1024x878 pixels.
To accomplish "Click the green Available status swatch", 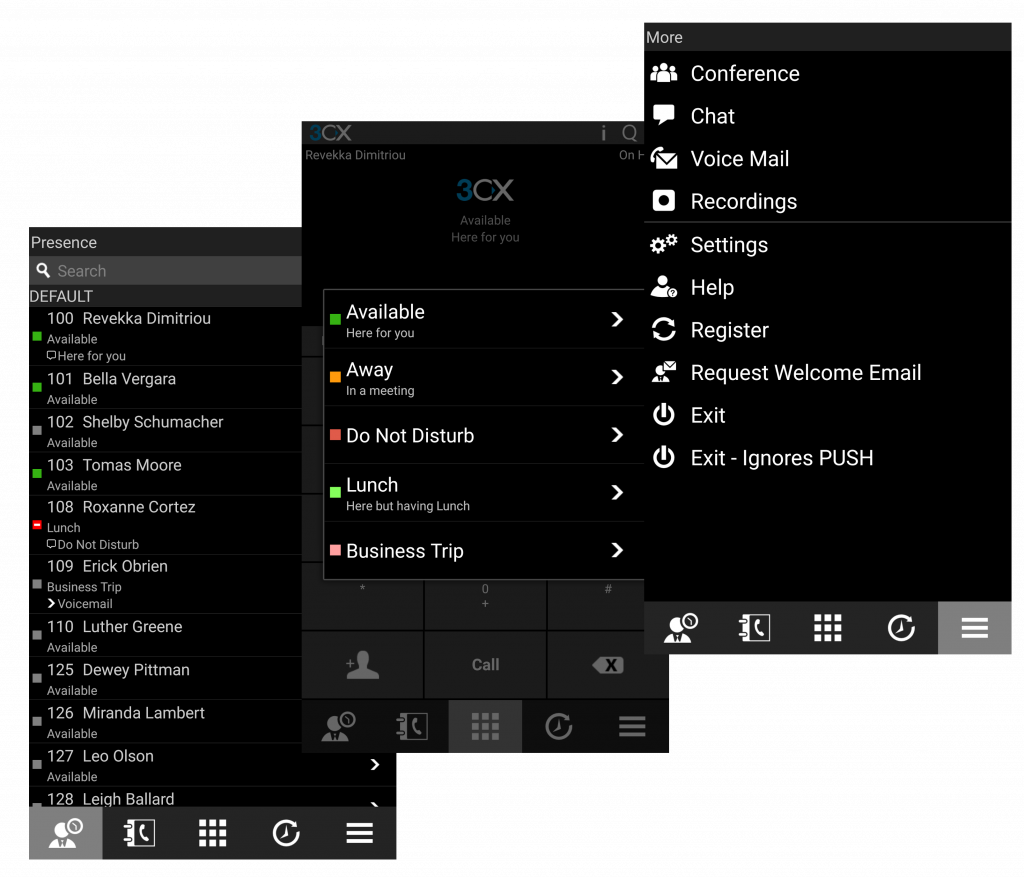I will [x=335, y=319].
